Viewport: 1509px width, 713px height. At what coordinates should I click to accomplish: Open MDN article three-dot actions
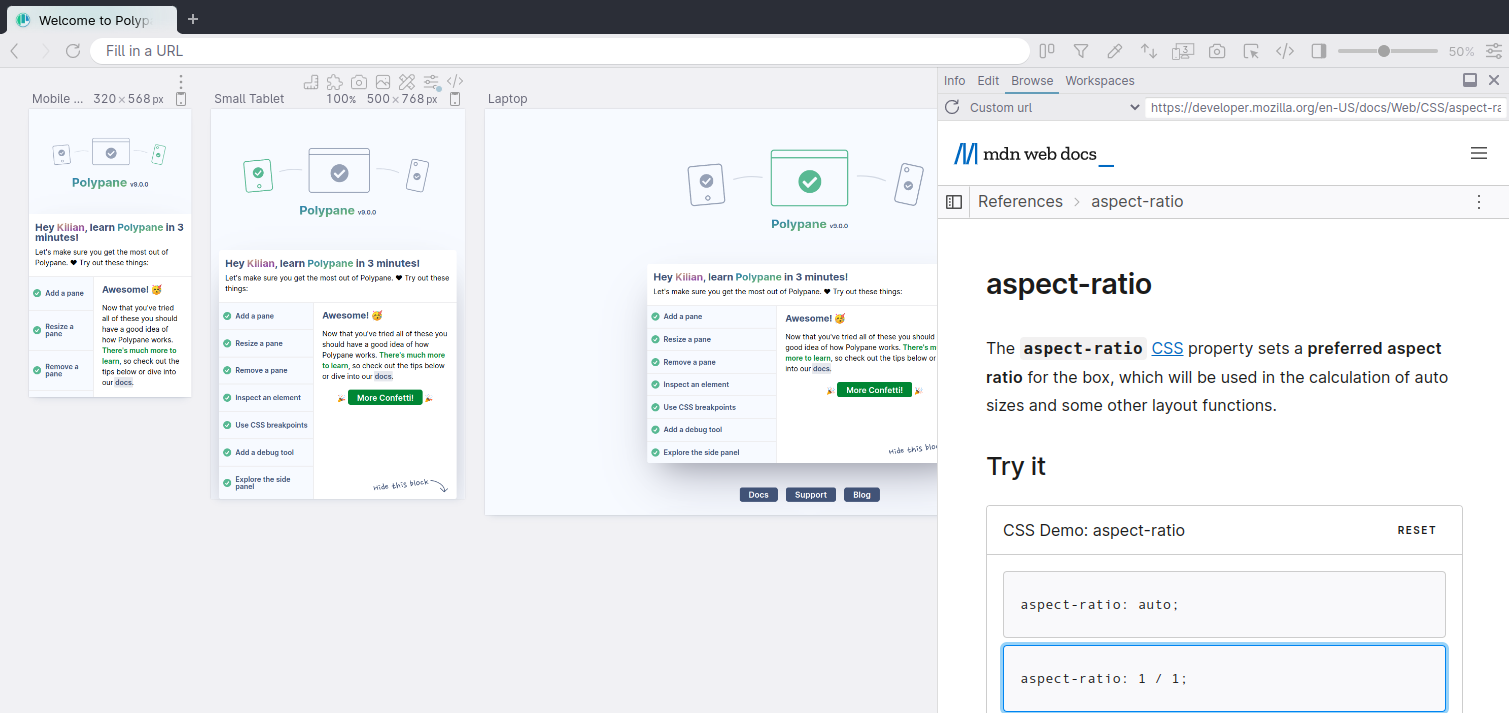click(x=1479, y=202)
